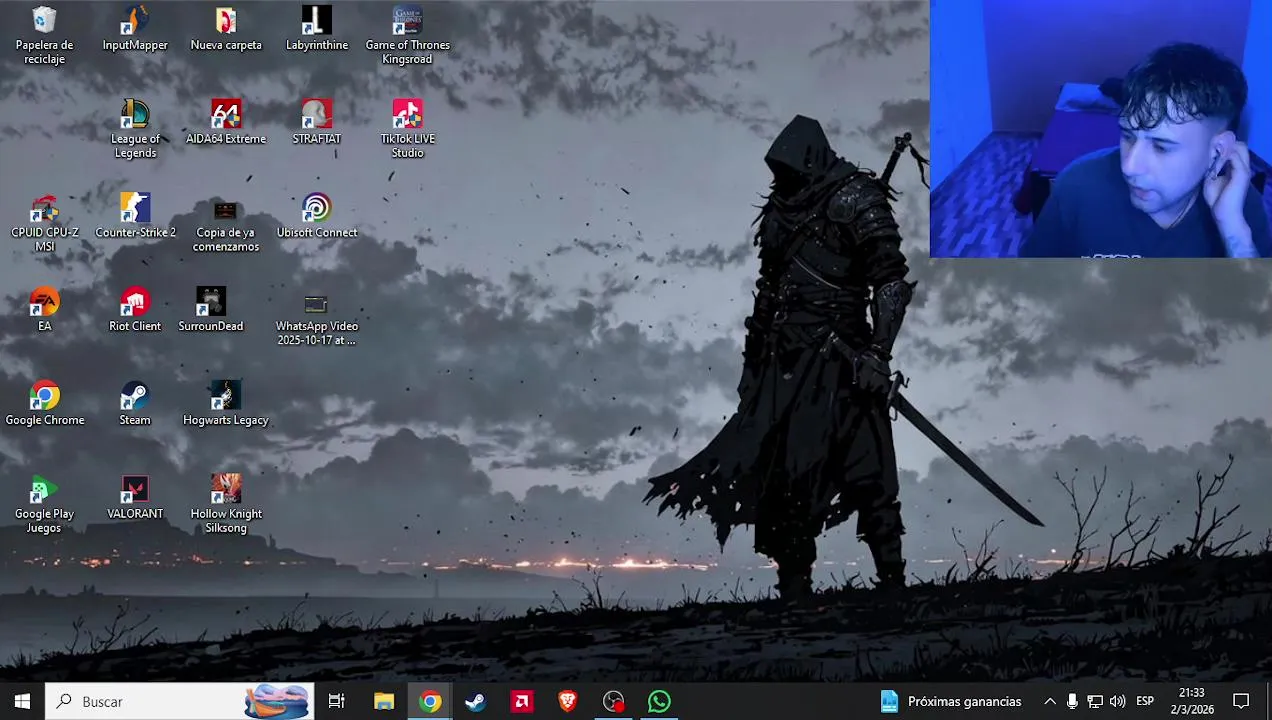Select the AIDA64 Extreme shortcut
1272x720 pixels.
(226, 123)
